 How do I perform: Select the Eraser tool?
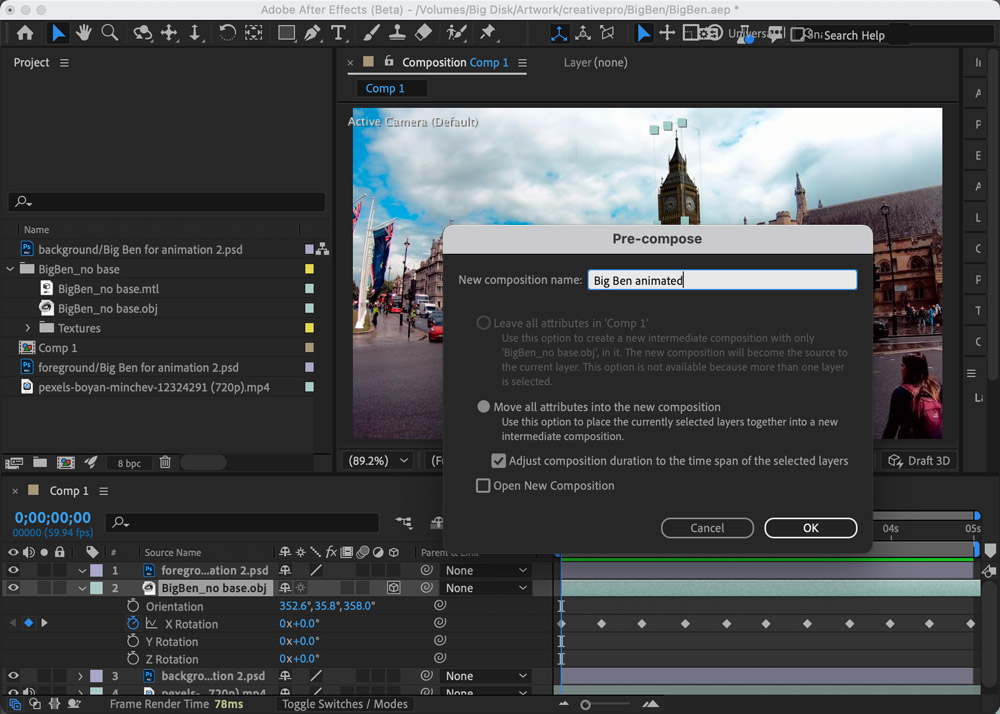[x=423, y=33]
